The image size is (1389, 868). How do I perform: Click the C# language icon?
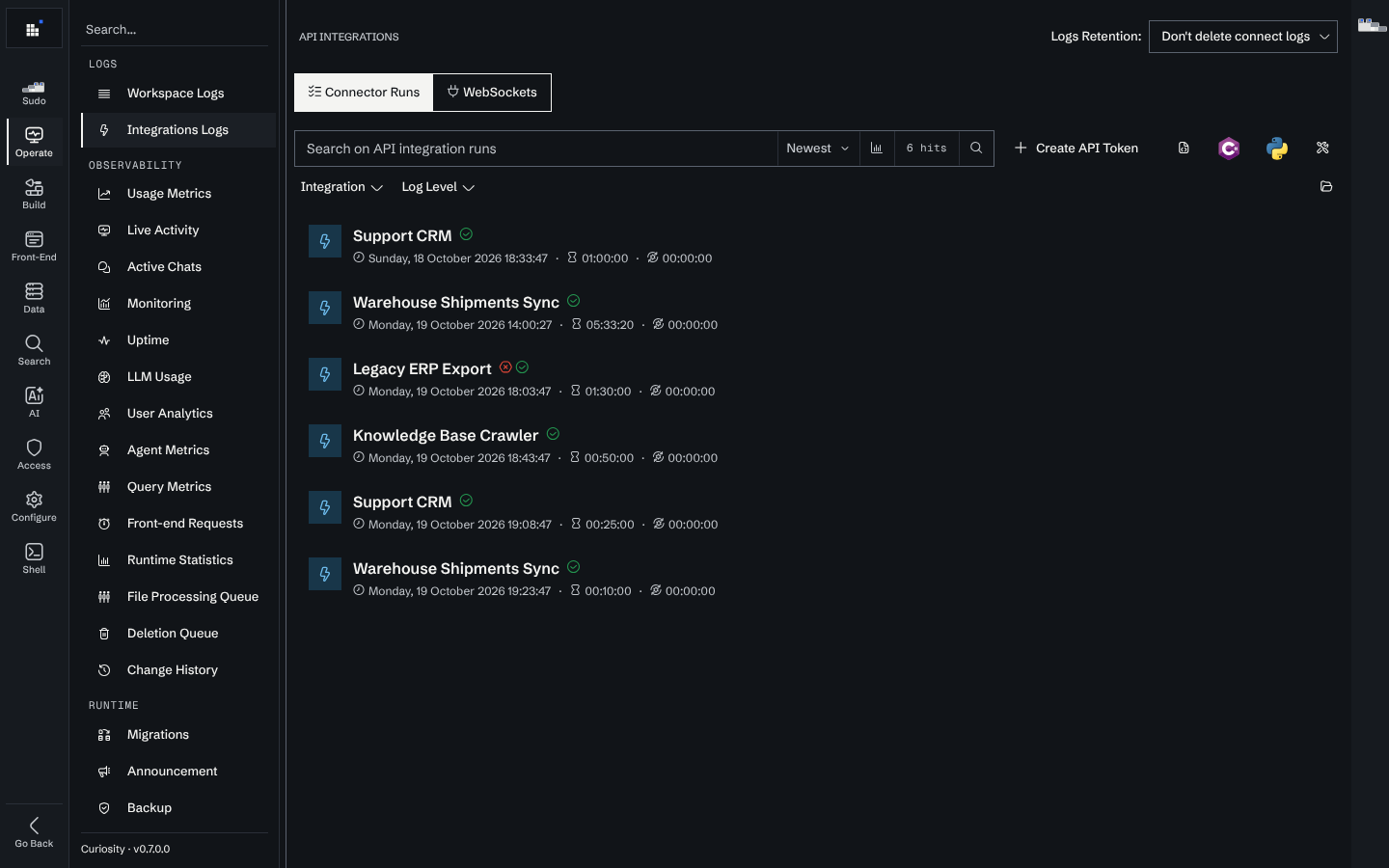click(x=1229, y=149)
